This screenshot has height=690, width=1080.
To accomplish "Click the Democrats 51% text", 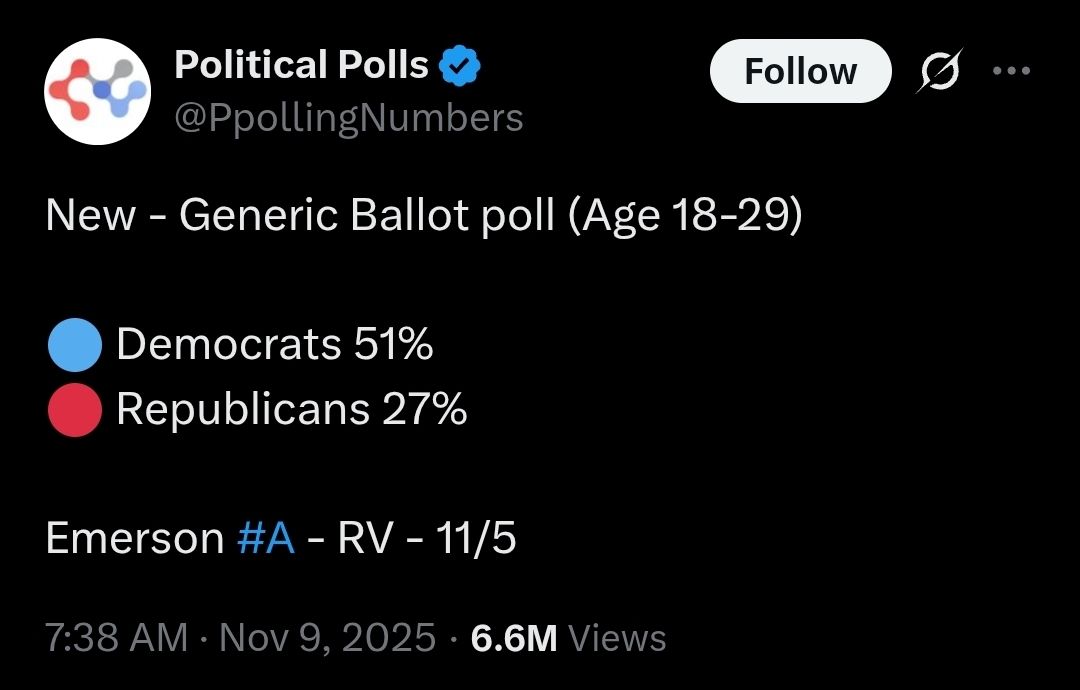I will (x=275, y=345).
